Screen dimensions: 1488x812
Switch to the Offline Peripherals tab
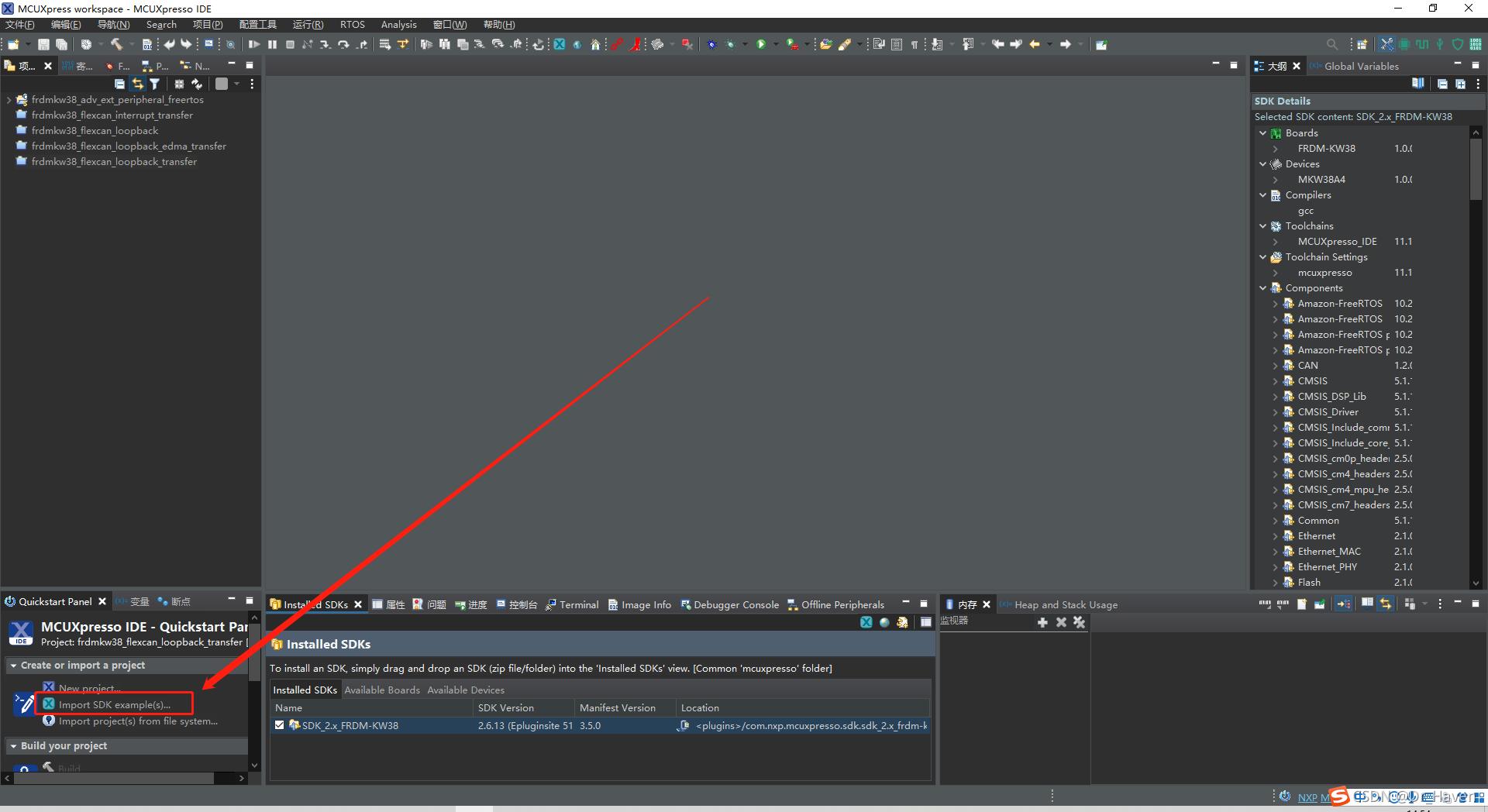(x=835, y=604)
